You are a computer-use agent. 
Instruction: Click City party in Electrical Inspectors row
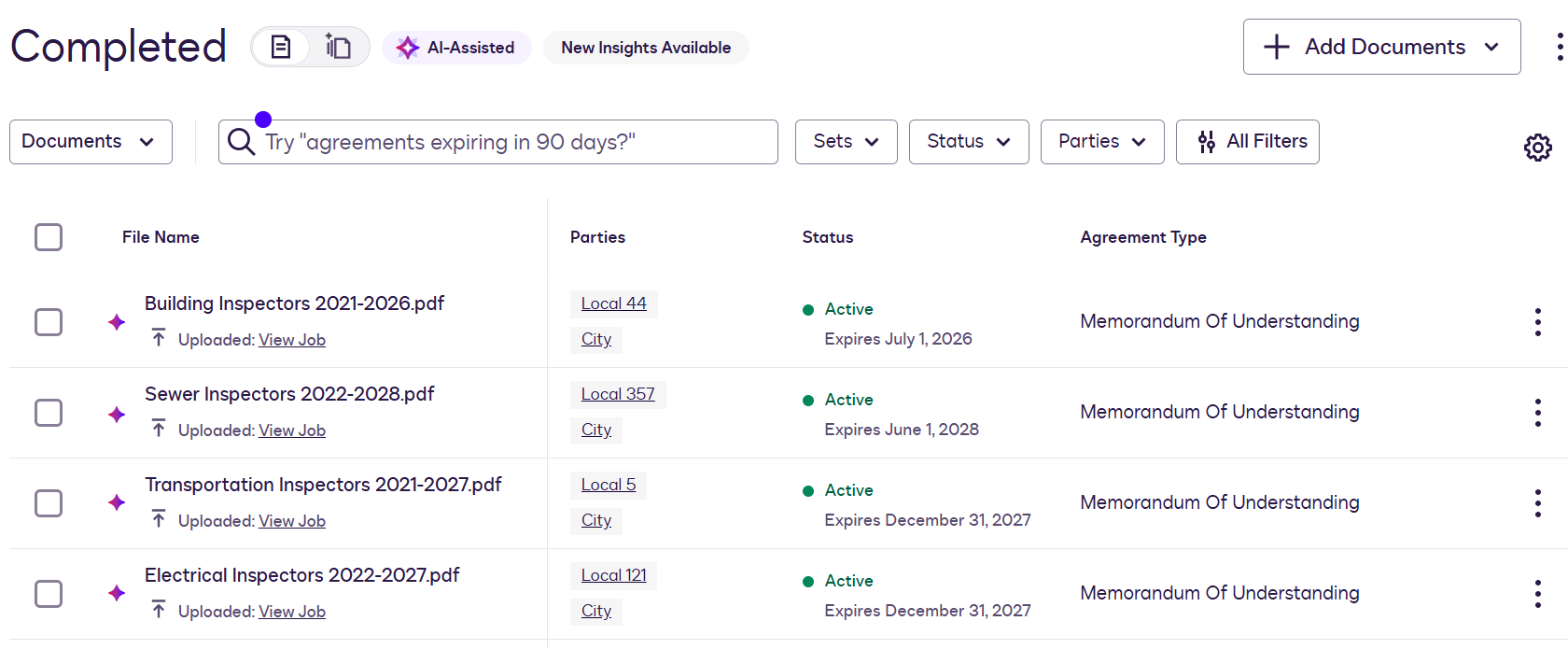click(596, 611)
